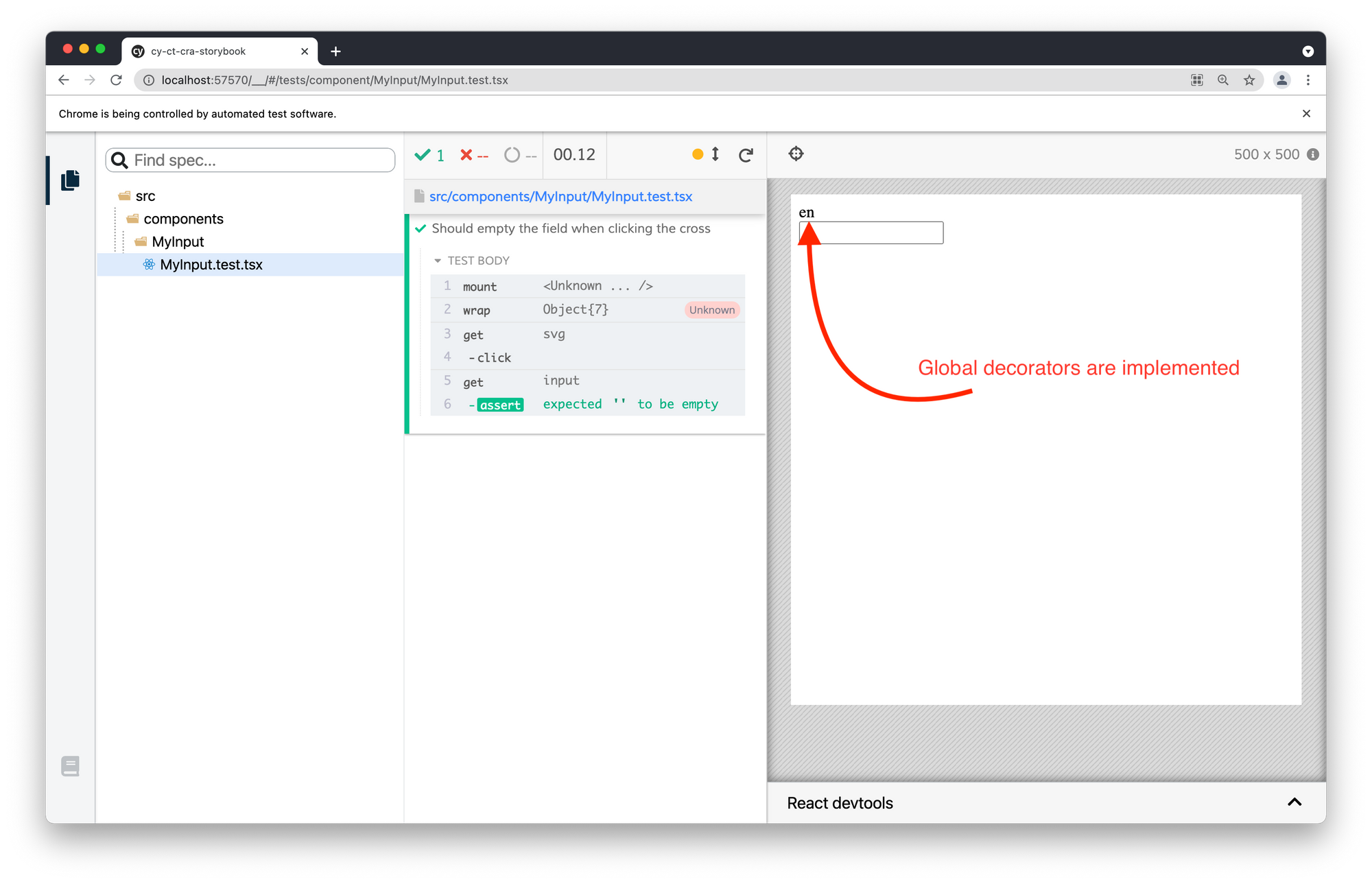Click the browser bookmark star icon
1372x884 pixels.
(1249, 80)
